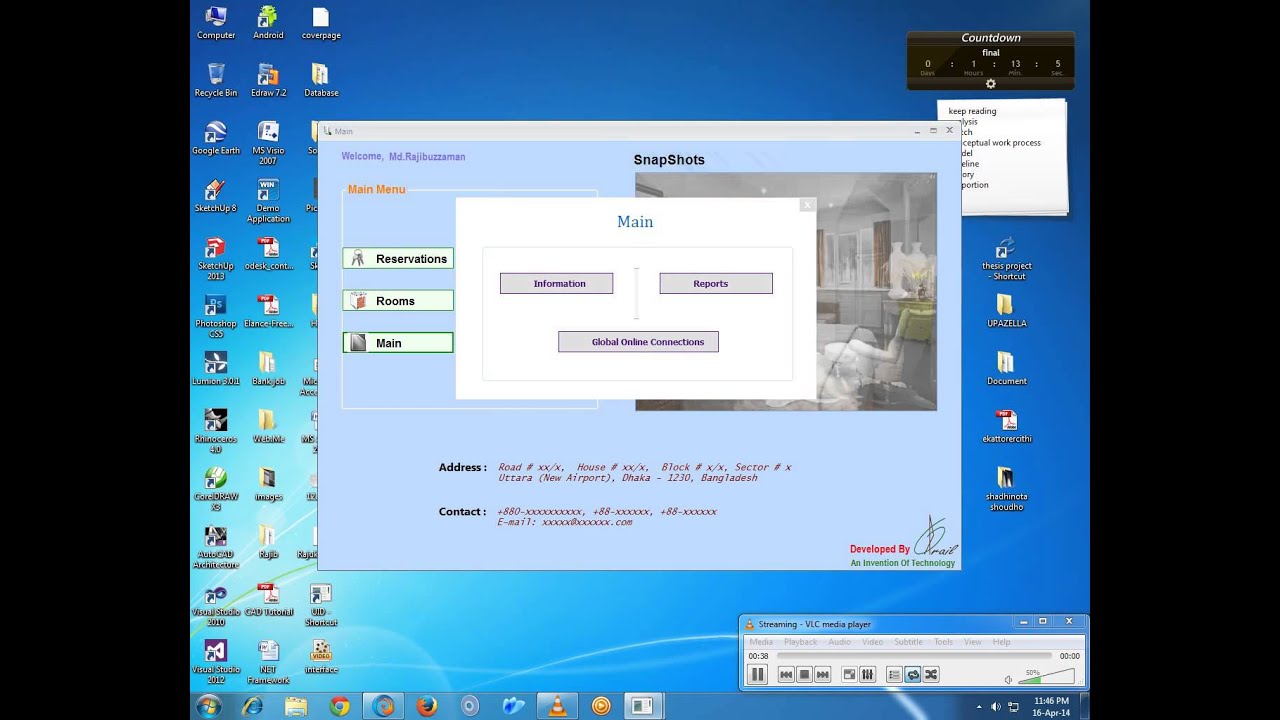Select Reservations in Main Menu
The image size is (1280, 720).
398,259
